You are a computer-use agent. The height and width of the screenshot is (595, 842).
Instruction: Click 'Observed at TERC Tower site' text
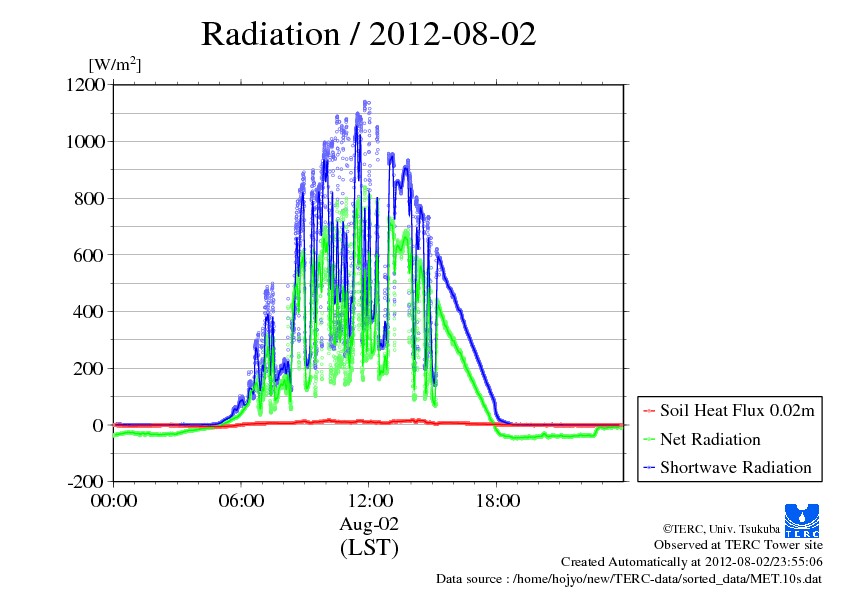738,545
